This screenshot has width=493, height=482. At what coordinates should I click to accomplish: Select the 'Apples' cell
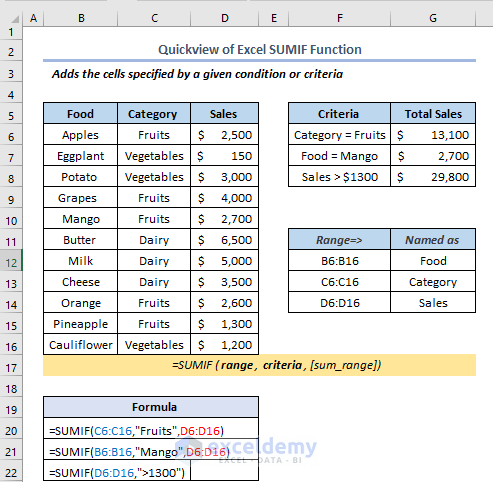click(x=80, y=135)
